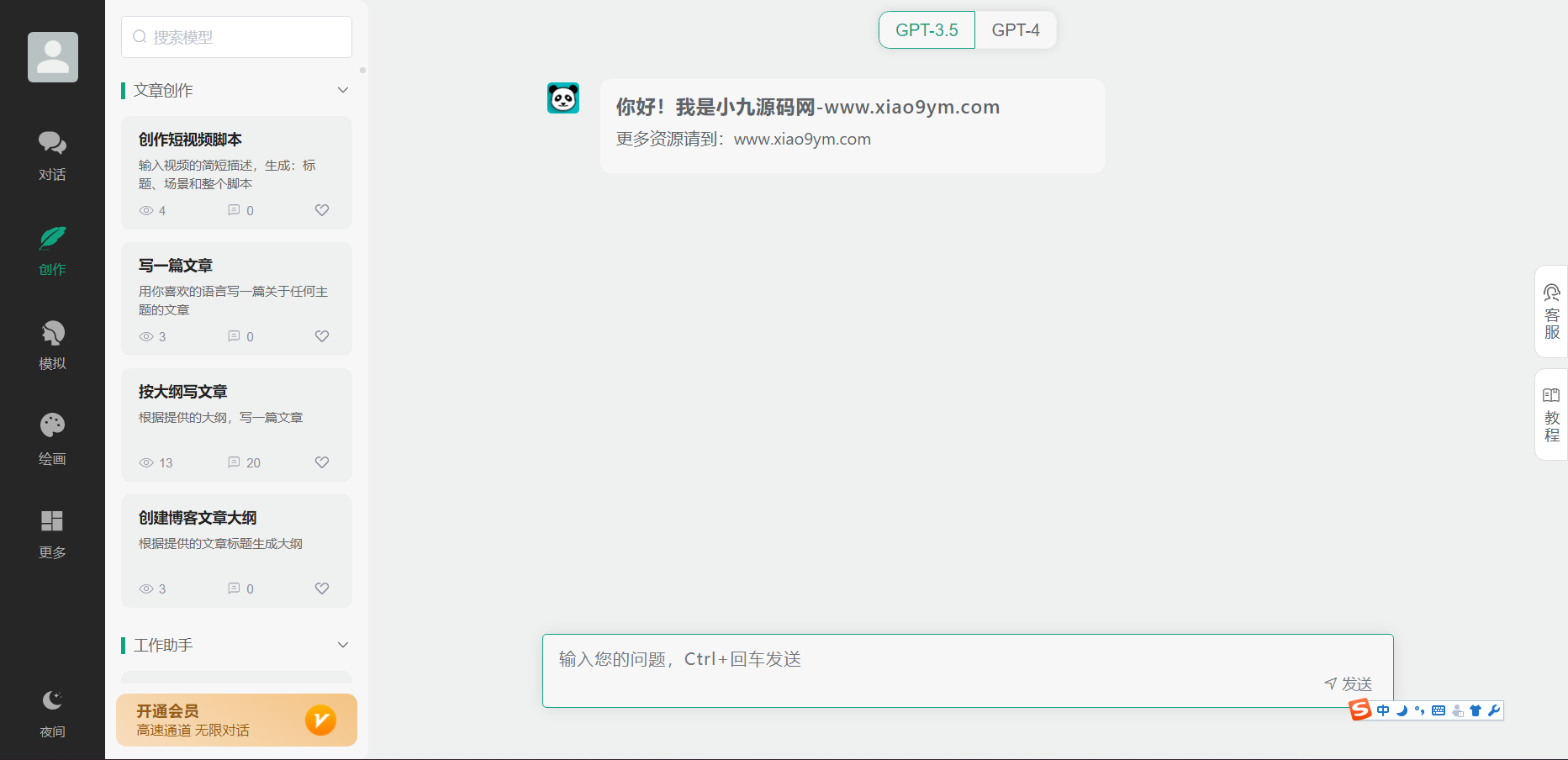Click the 开通会员 membership banner
Screen dimensions: 1568x760
236,720
